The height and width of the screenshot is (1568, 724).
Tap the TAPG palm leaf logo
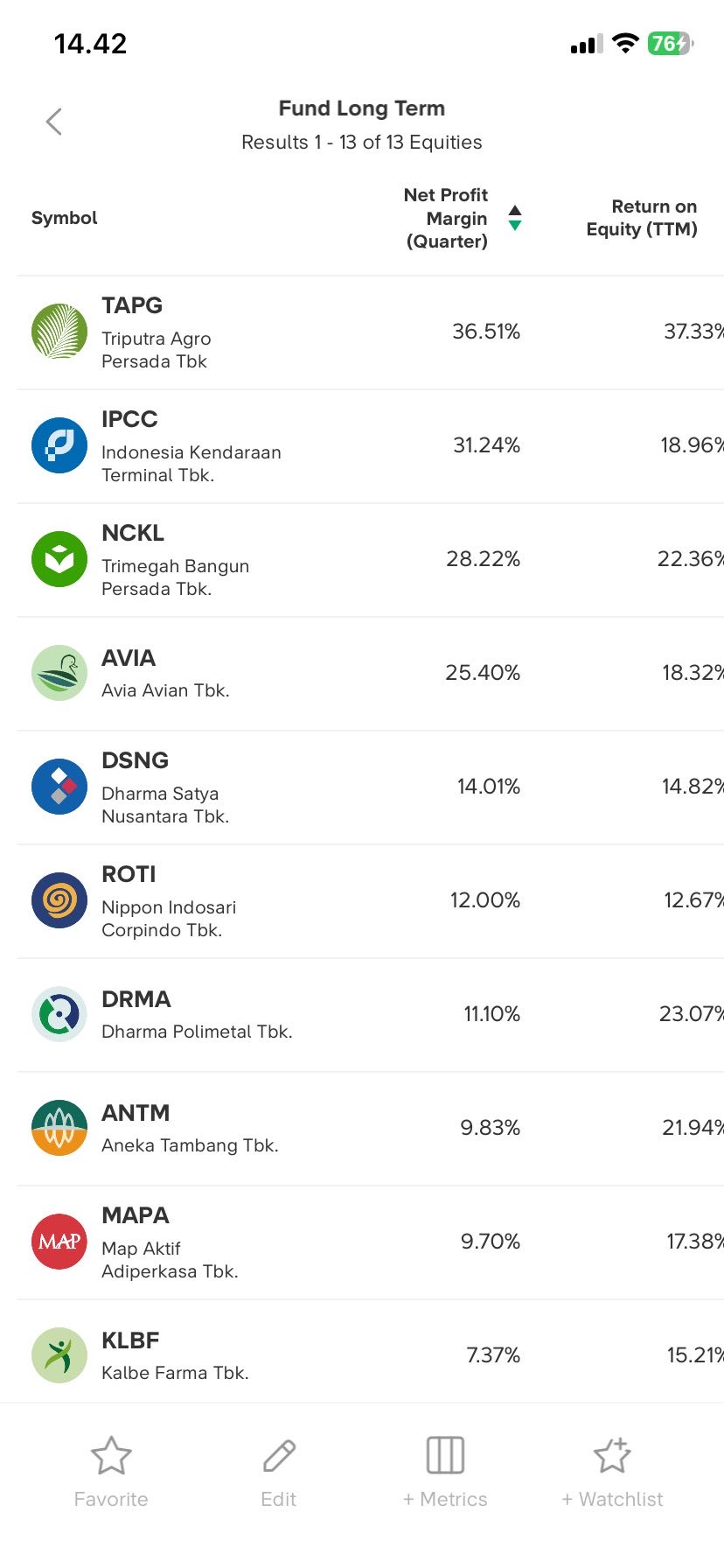point(59,332)
